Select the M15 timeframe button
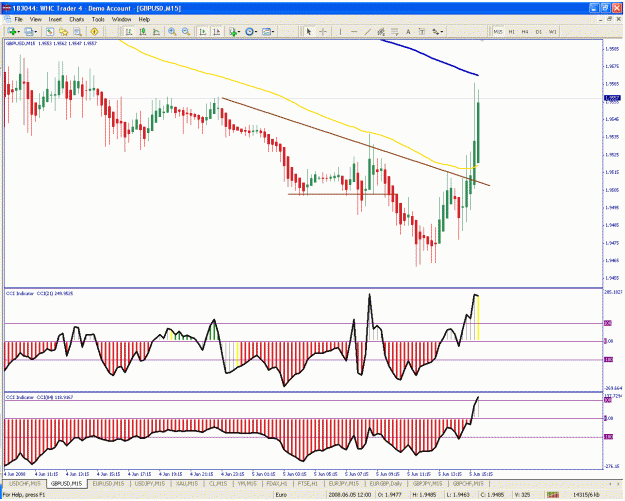This screenshot has width=625, height=501. click(498, 31)
